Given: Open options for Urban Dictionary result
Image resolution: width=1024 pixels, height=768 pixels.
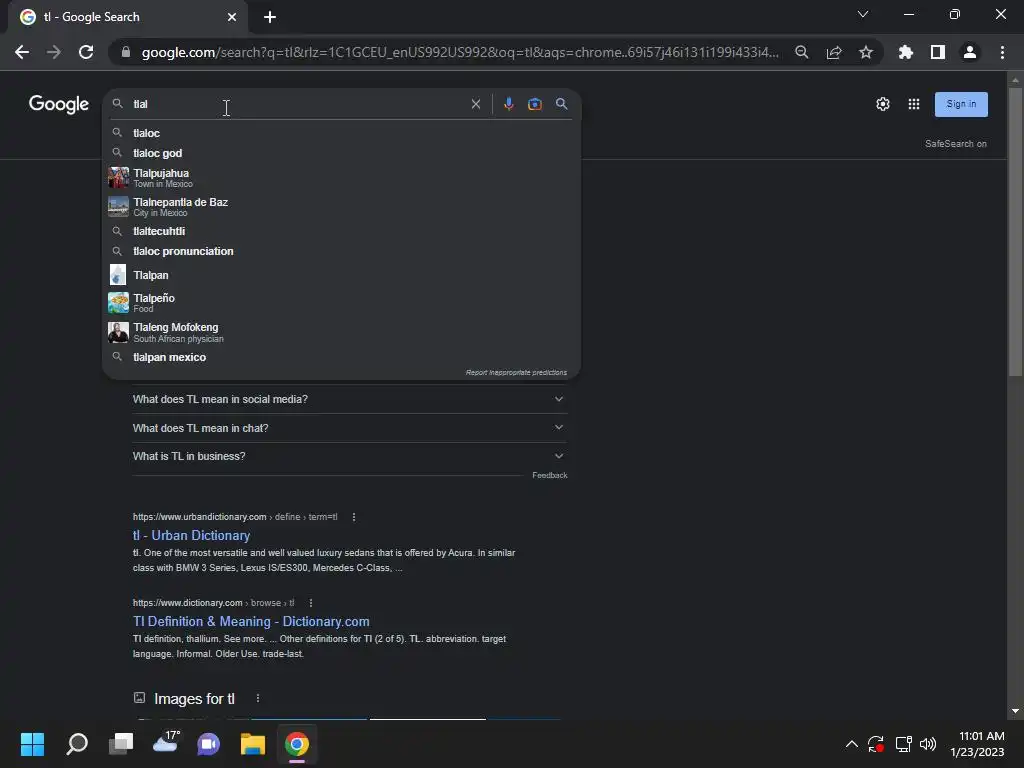Looking at the screenshot, I should (x=354, y=517).
